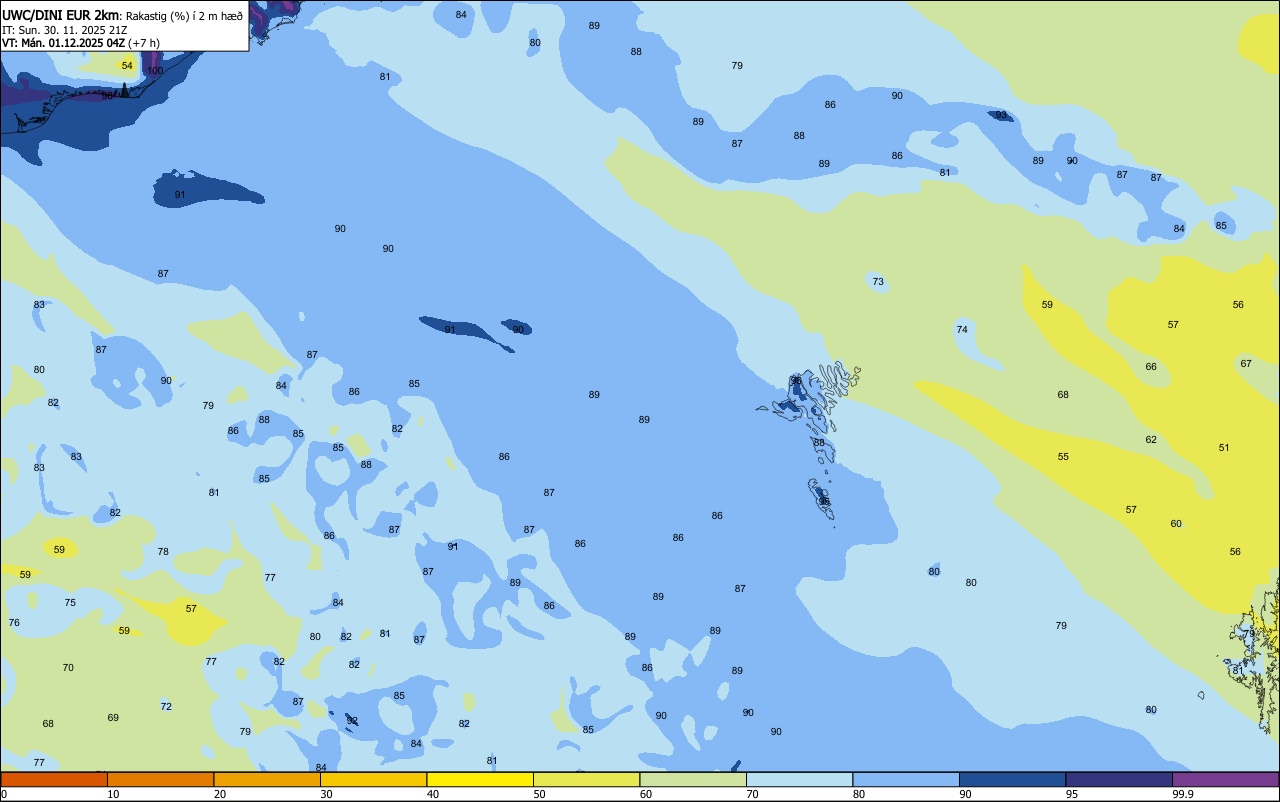Click the '95' tick label on legend
The image size is (1280, 802).
point(1072,794)
